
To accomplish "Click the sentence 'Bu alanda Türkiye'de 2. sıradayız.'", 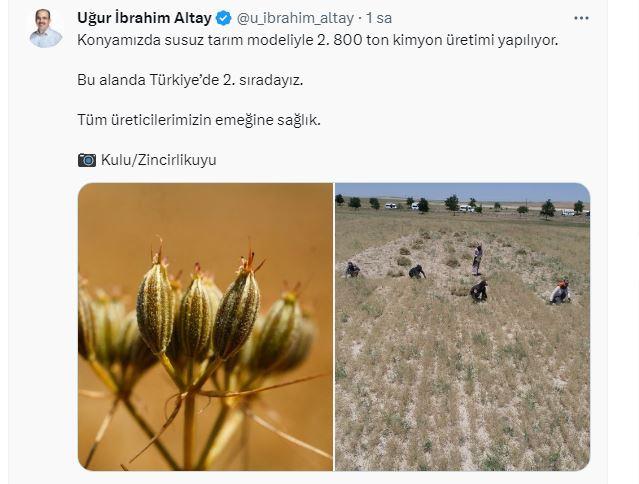I will coord(190,80).
